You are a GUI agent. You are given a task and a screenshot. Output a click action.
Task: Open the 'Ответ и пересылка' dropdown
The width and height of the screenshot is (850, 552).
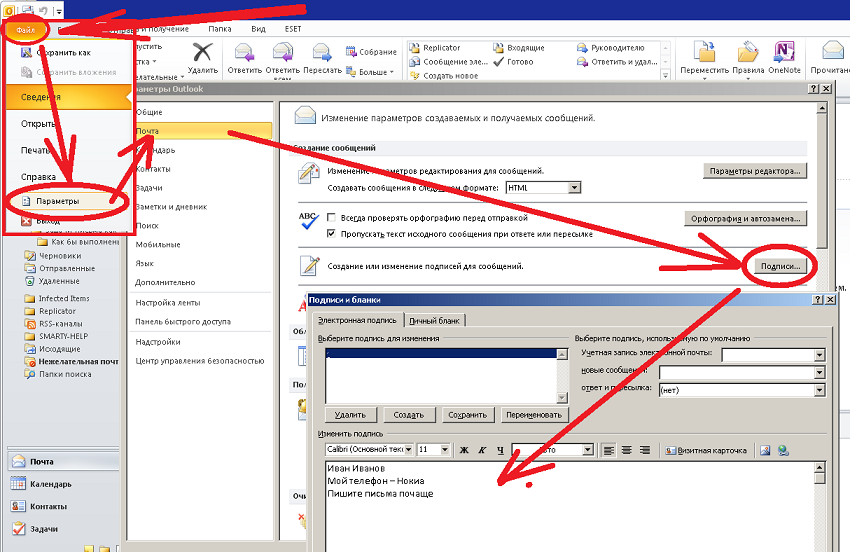point(819,390)
